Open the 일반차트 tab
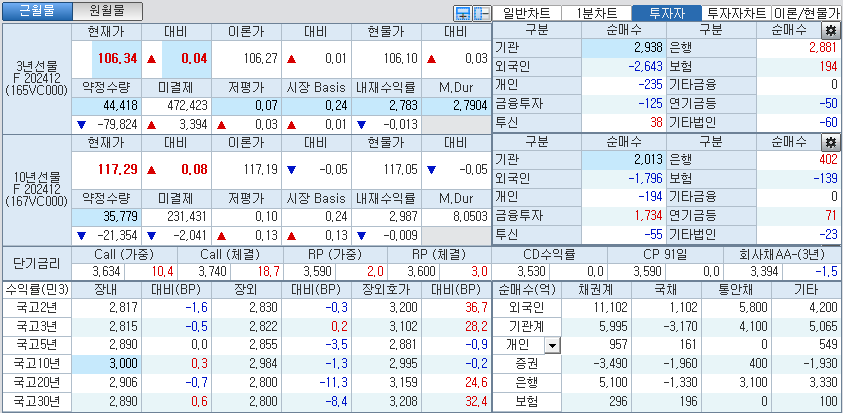This screenshot has width=843, height=413. [x=527, y=13]
